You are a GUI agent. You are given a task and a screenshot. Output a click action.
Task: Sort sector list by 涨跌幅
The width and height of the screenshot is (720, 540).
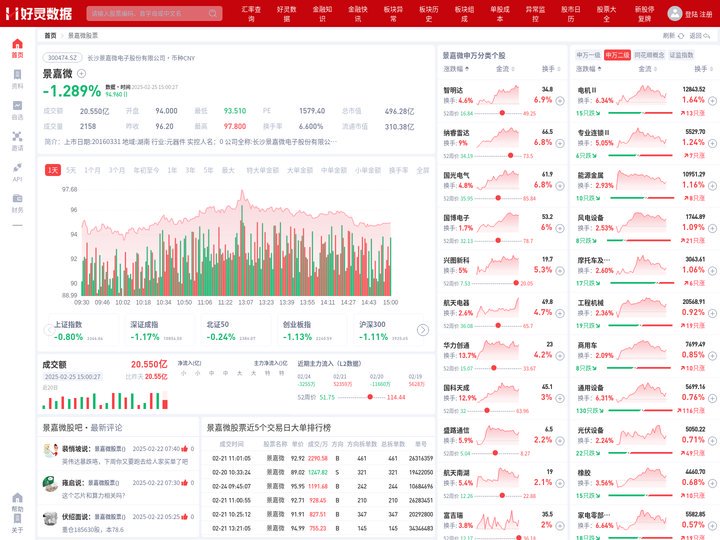point(589,69)
